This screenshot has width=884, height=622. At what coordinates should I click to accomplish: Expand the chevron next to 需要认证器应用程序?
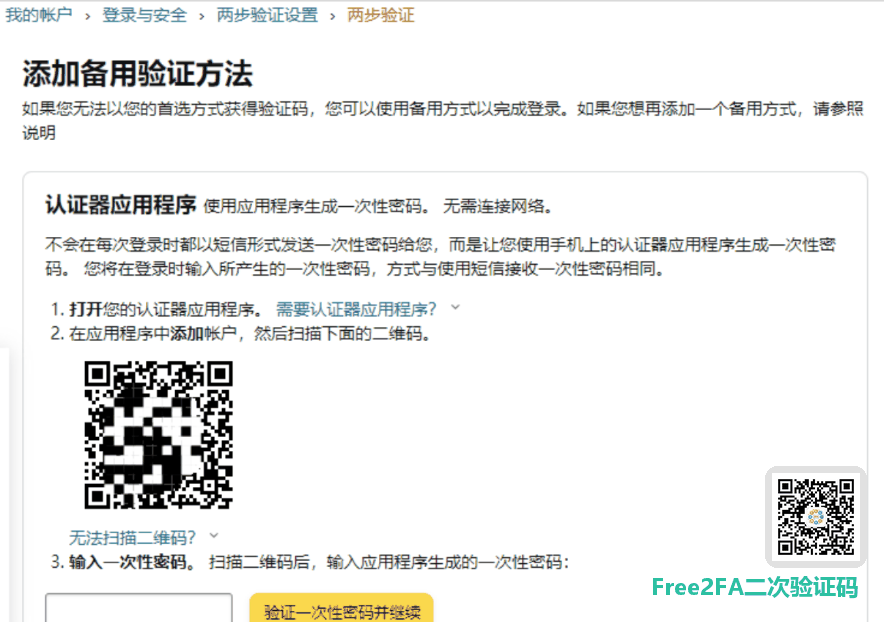[x=456, y=307]
